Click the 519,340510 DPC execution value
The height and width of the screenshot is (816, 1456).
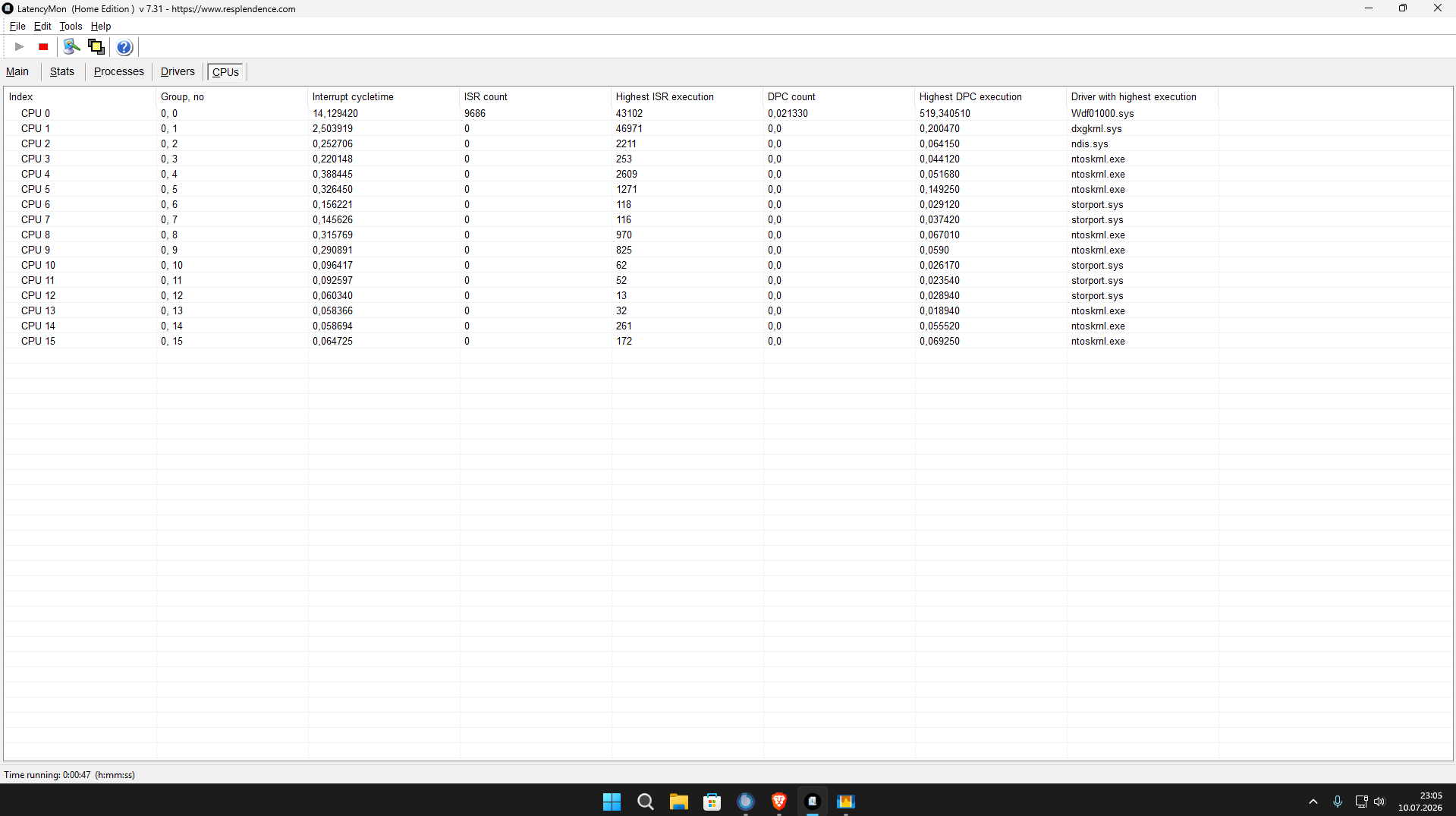click(x=945, y=113)
